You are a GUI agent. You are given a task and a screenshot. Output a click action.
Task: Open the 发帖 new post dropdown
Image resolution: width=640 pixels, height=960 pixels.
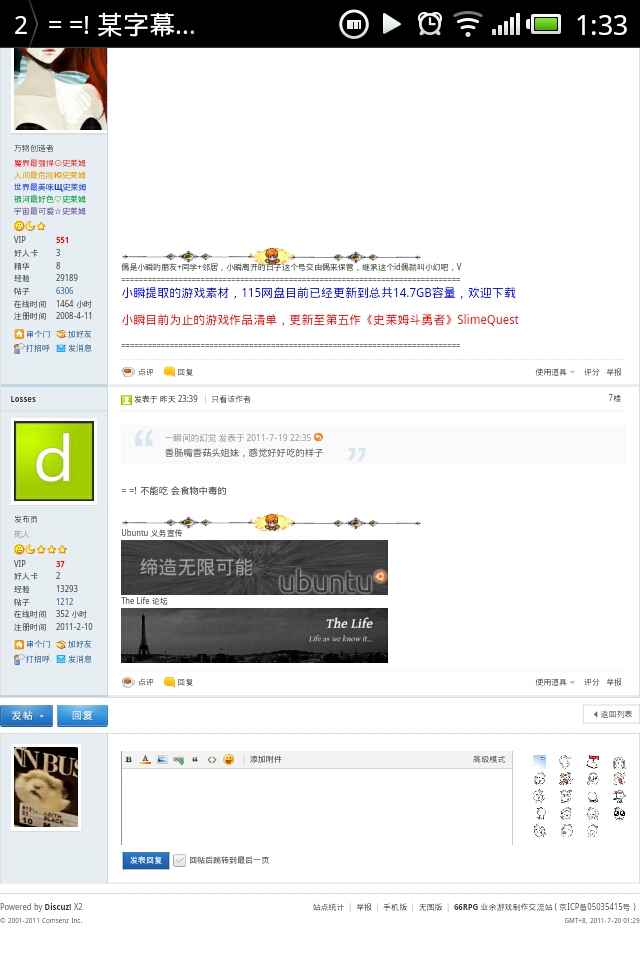(x=26, y=716)
